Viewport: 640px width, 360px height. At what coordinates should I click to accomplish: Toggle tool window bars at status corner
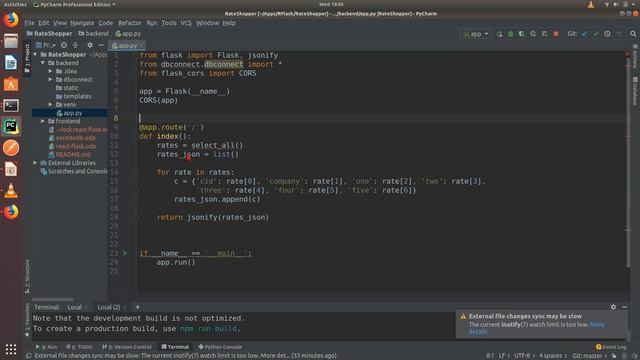pos(29,356)
